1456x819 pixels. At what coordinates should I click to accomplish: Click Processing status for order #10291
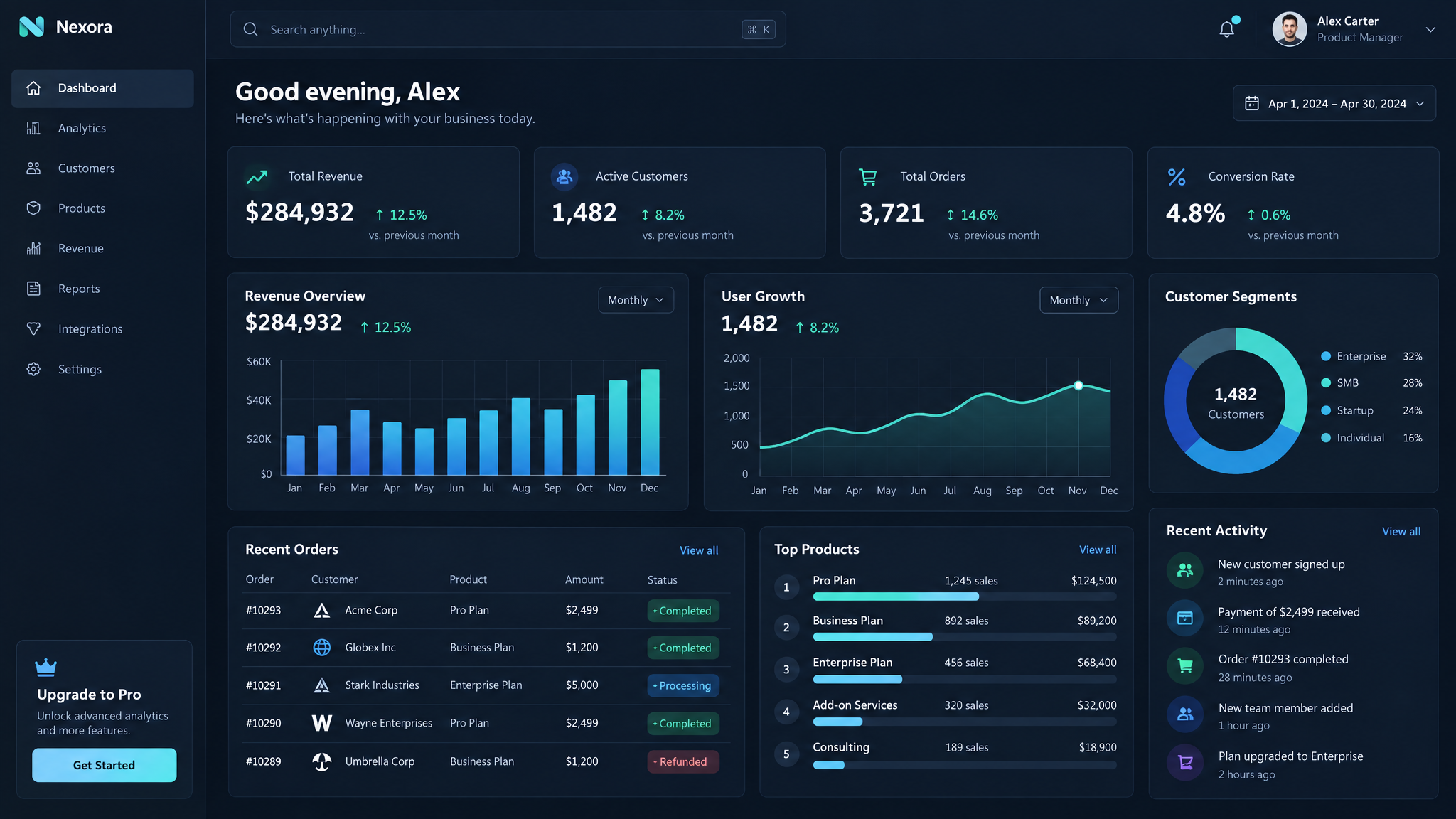click(683, 685)
